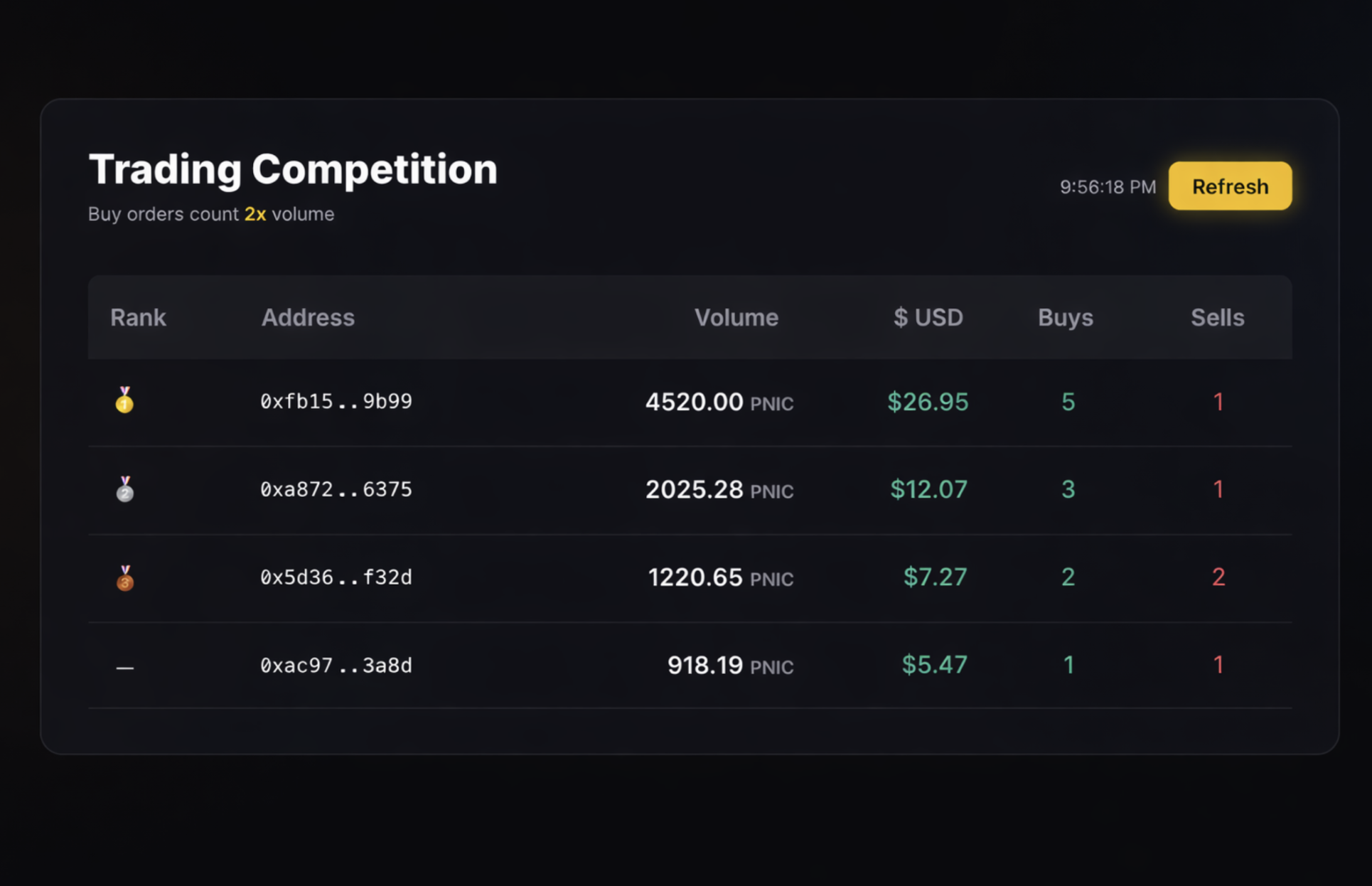Viewport: 1372px width, 886px height.
Task: Sort by the Sells column header
Action: click(1218, 317)
